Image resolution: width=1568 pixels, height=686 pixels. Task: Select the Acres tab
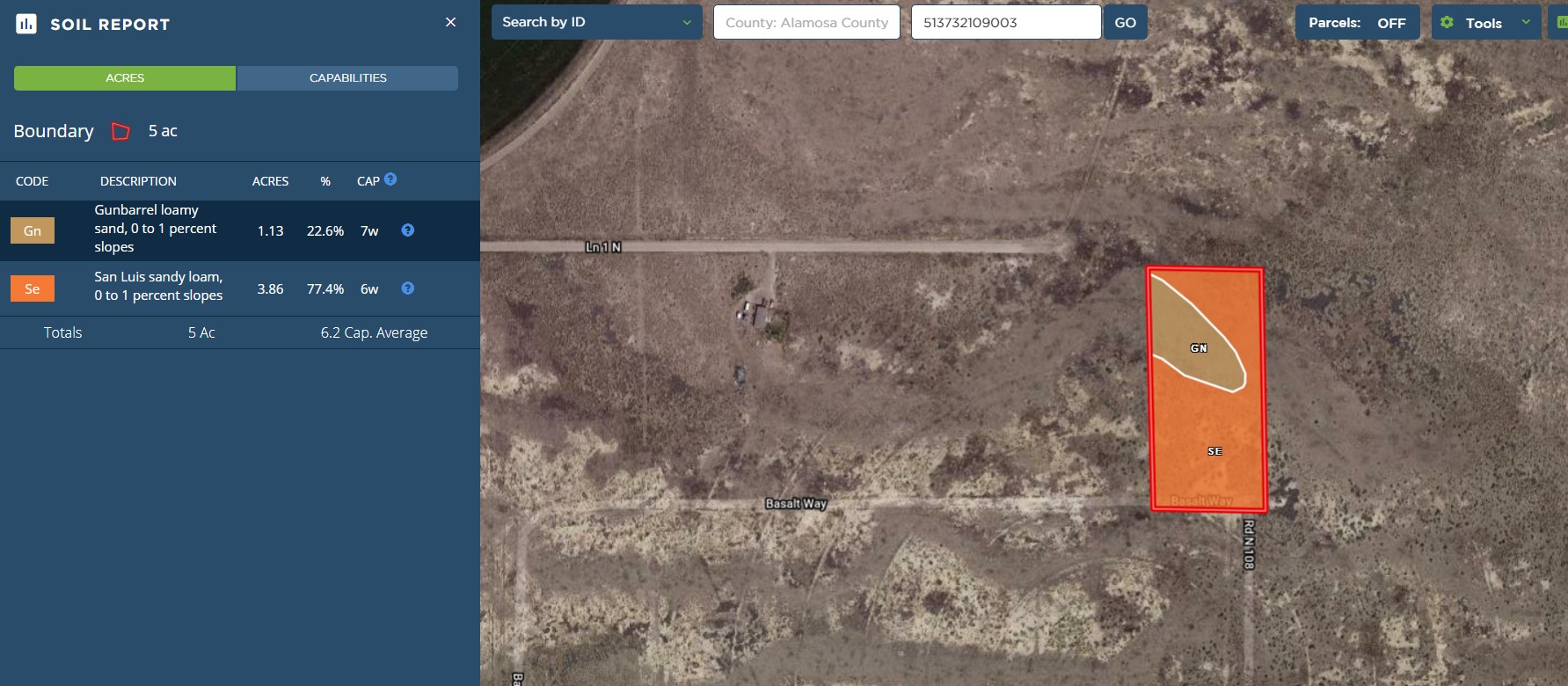125,78
